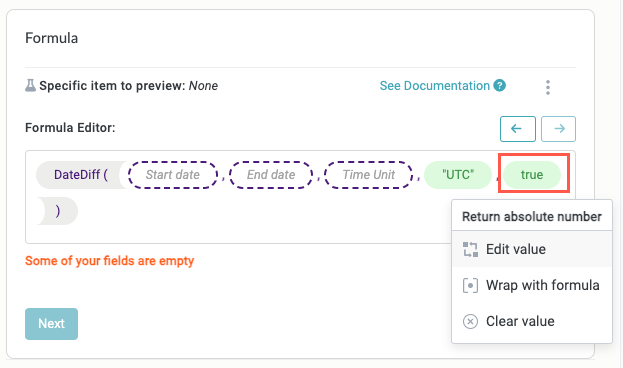Click the redo right arrow button
This screenshot has height=368, width=623.
558,129
